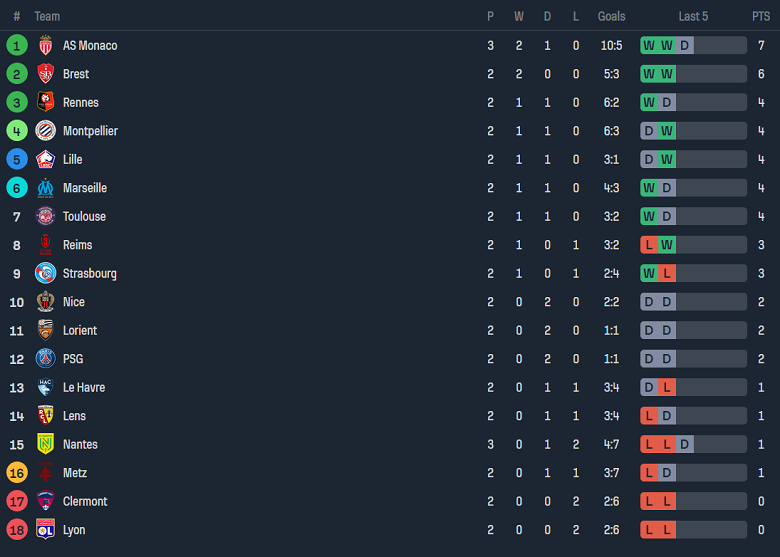This screenshot has height=557, width=780.
Task: Open the Montpellier team page link
Action: [90, 131]
